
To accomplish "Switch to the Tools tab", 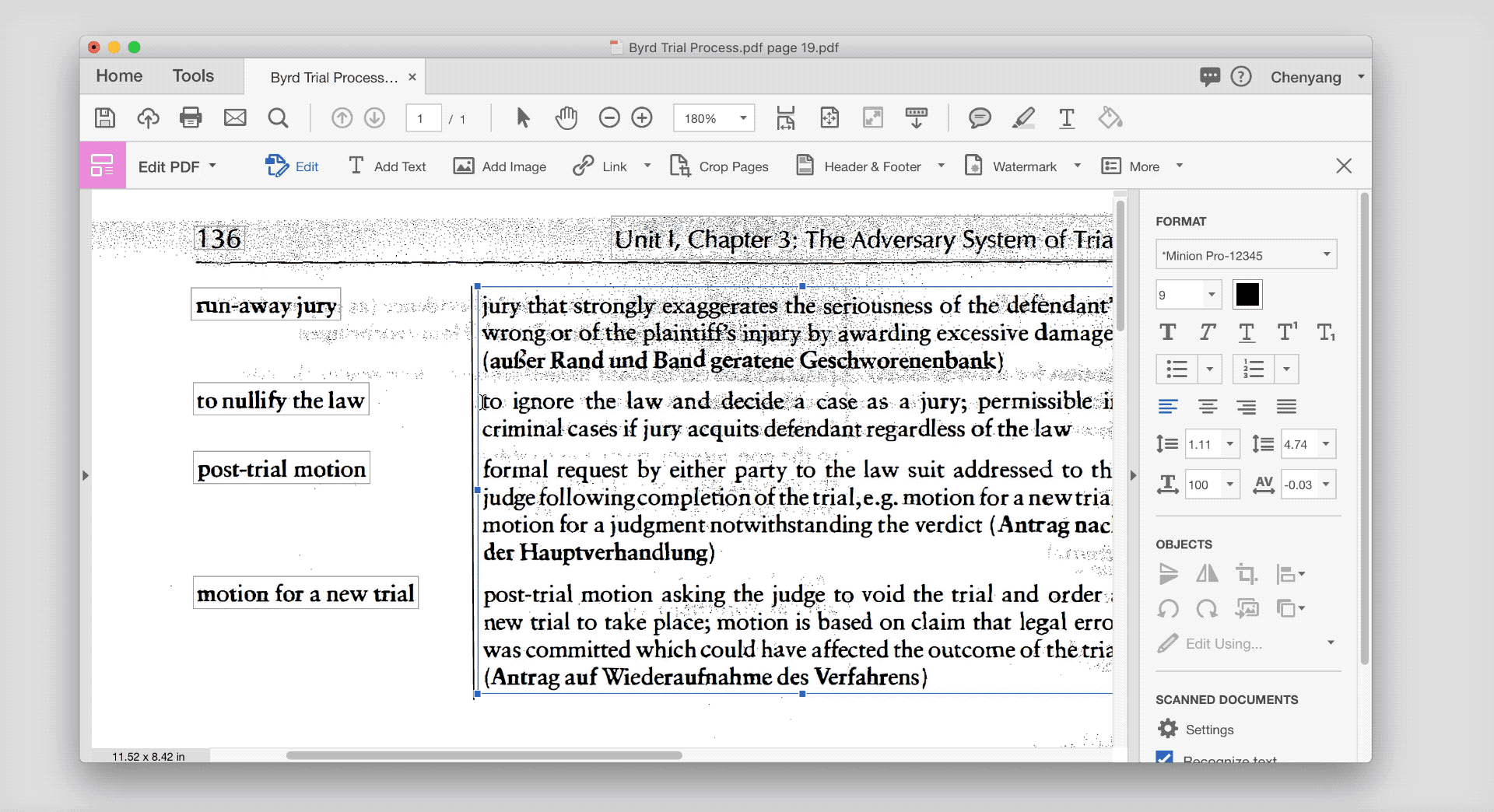I will pos(193,75).
